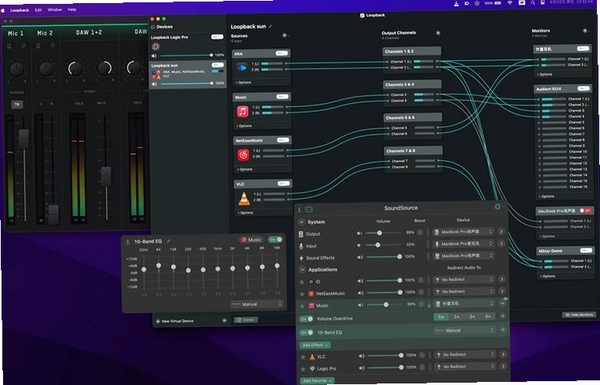Click New Virtual Device button
This screenshot has height=385, width=600.
coord(174,321)
